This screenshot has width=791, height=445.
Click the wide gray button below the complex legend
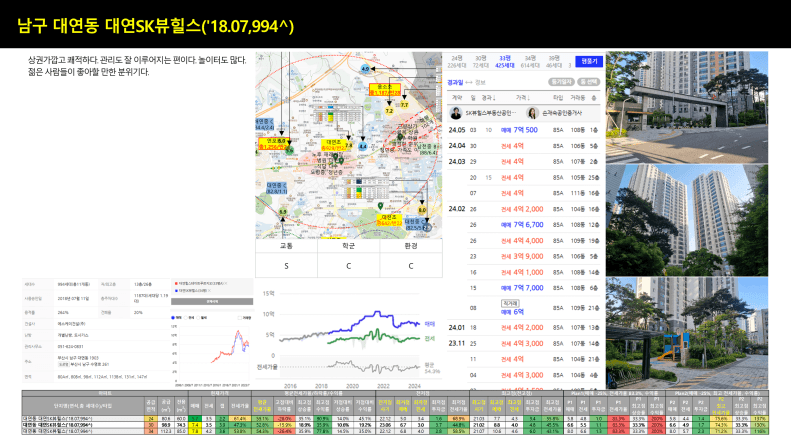coord(212,301)
